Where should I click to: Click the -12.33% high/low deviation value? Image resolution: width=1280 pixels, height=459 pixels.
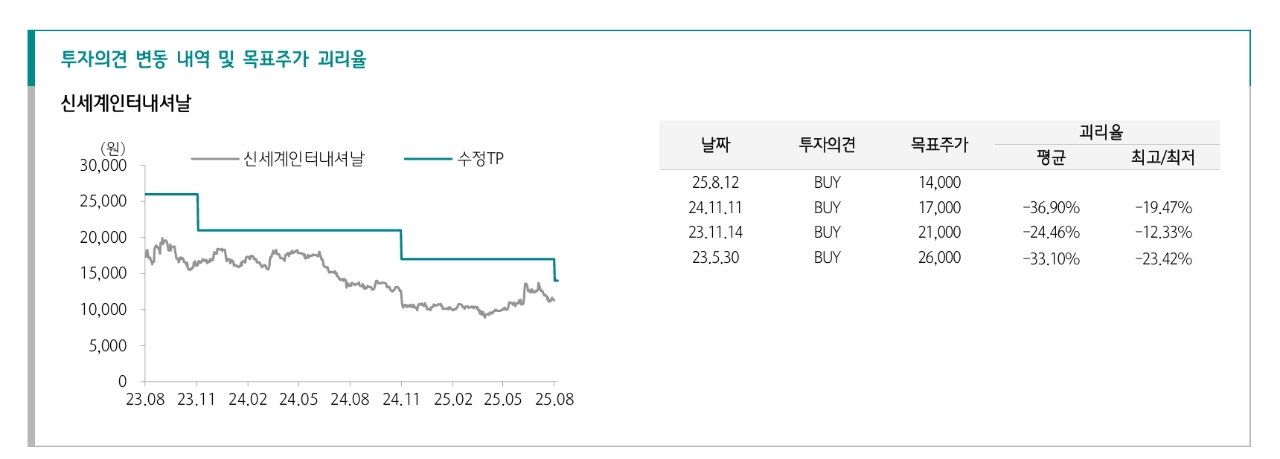(1163, 233)
